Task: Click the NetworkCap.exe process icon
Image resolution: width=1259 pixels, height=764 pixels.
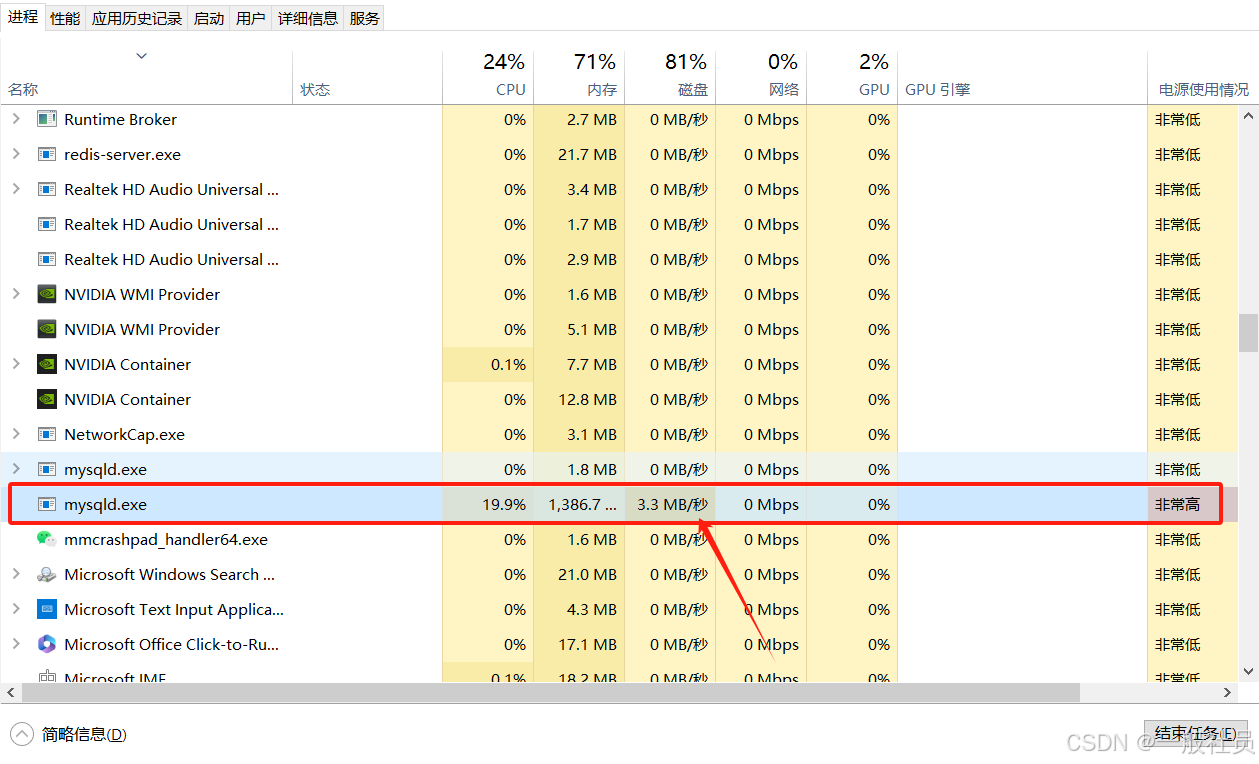Action: [47, 434]
